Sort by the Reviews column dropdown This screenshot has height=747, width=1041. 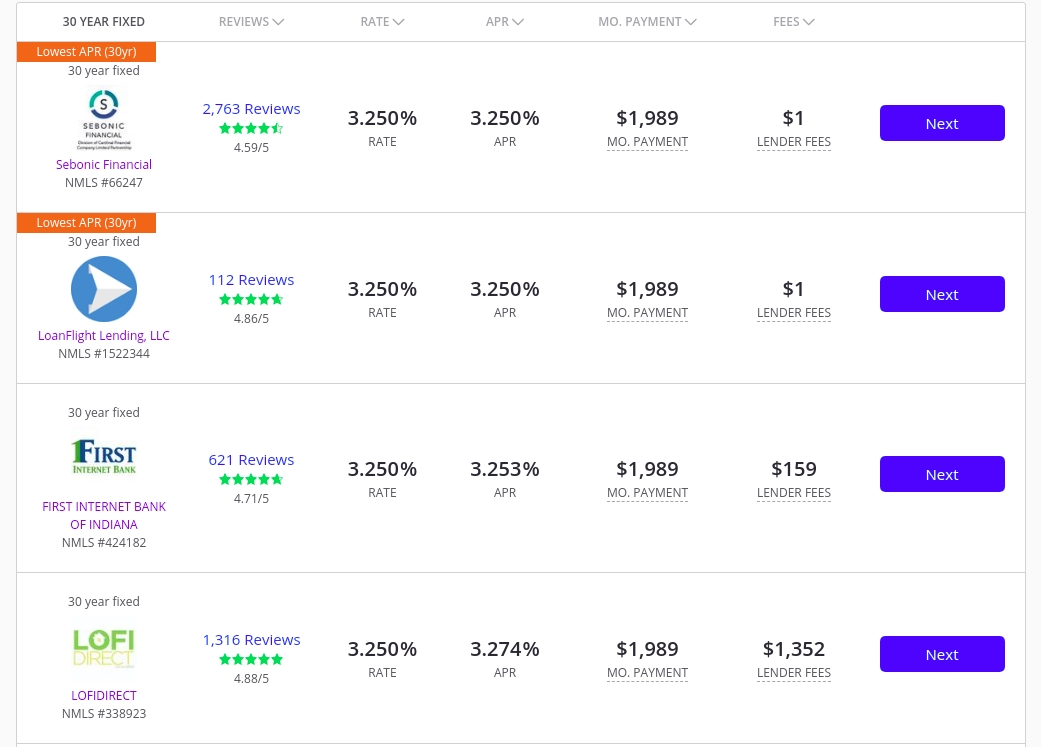[251, 22]
